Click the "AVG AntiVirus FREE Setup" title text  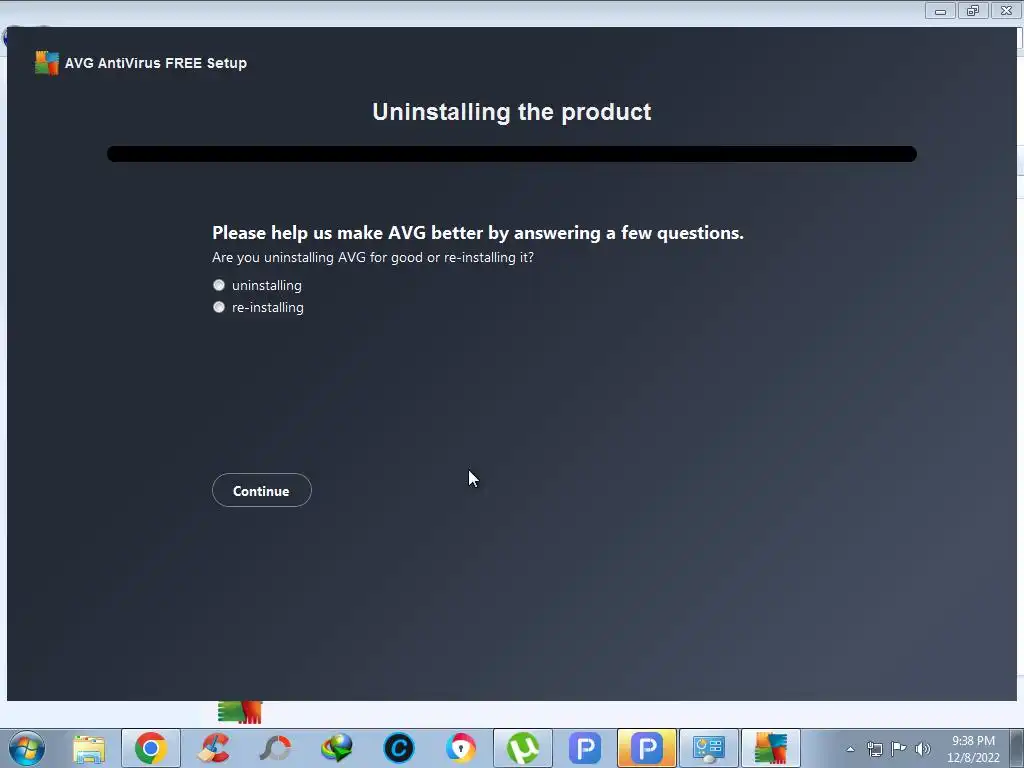155,63
